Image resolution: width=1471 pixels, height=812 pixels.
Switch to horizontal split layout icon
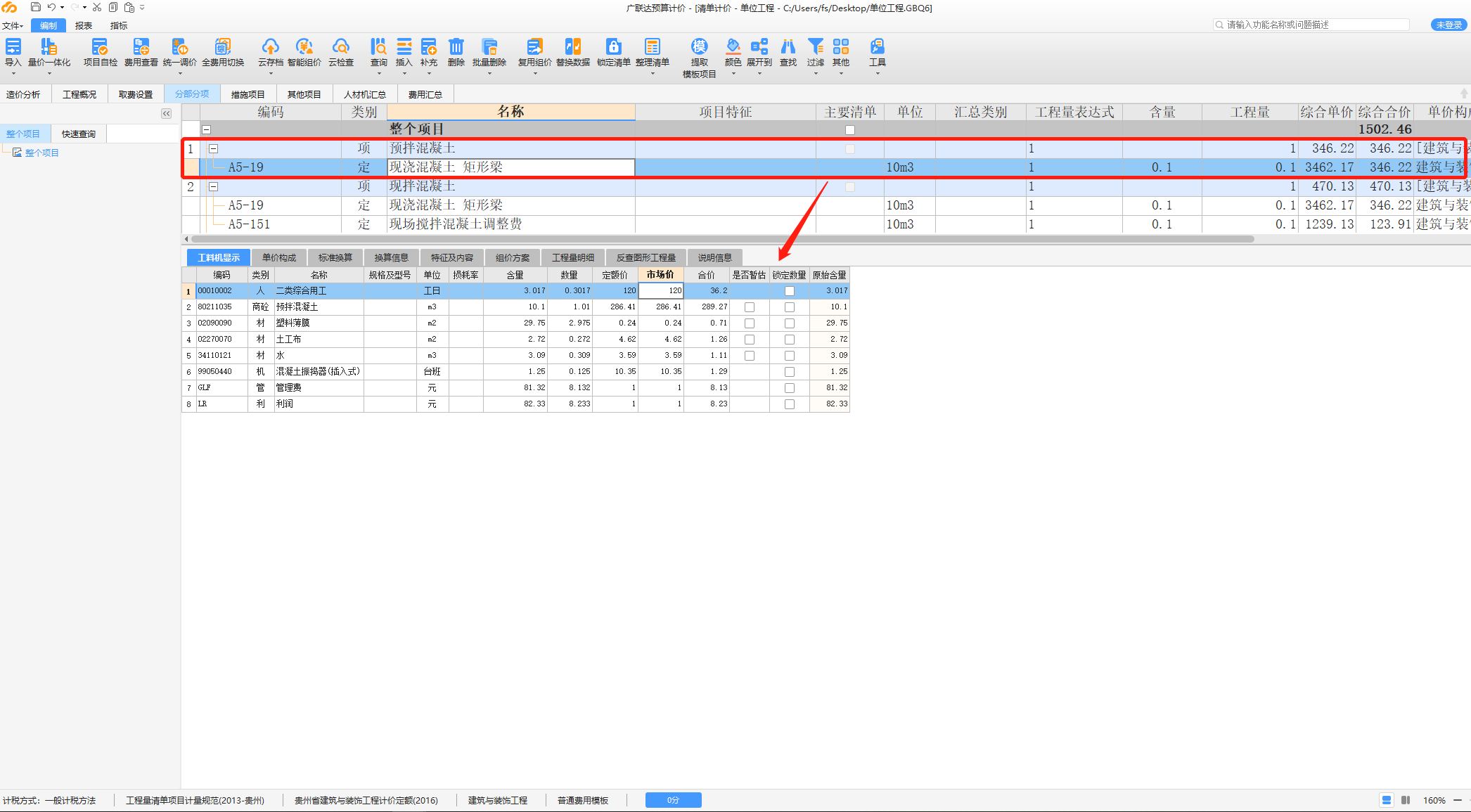click(1386, 800)
